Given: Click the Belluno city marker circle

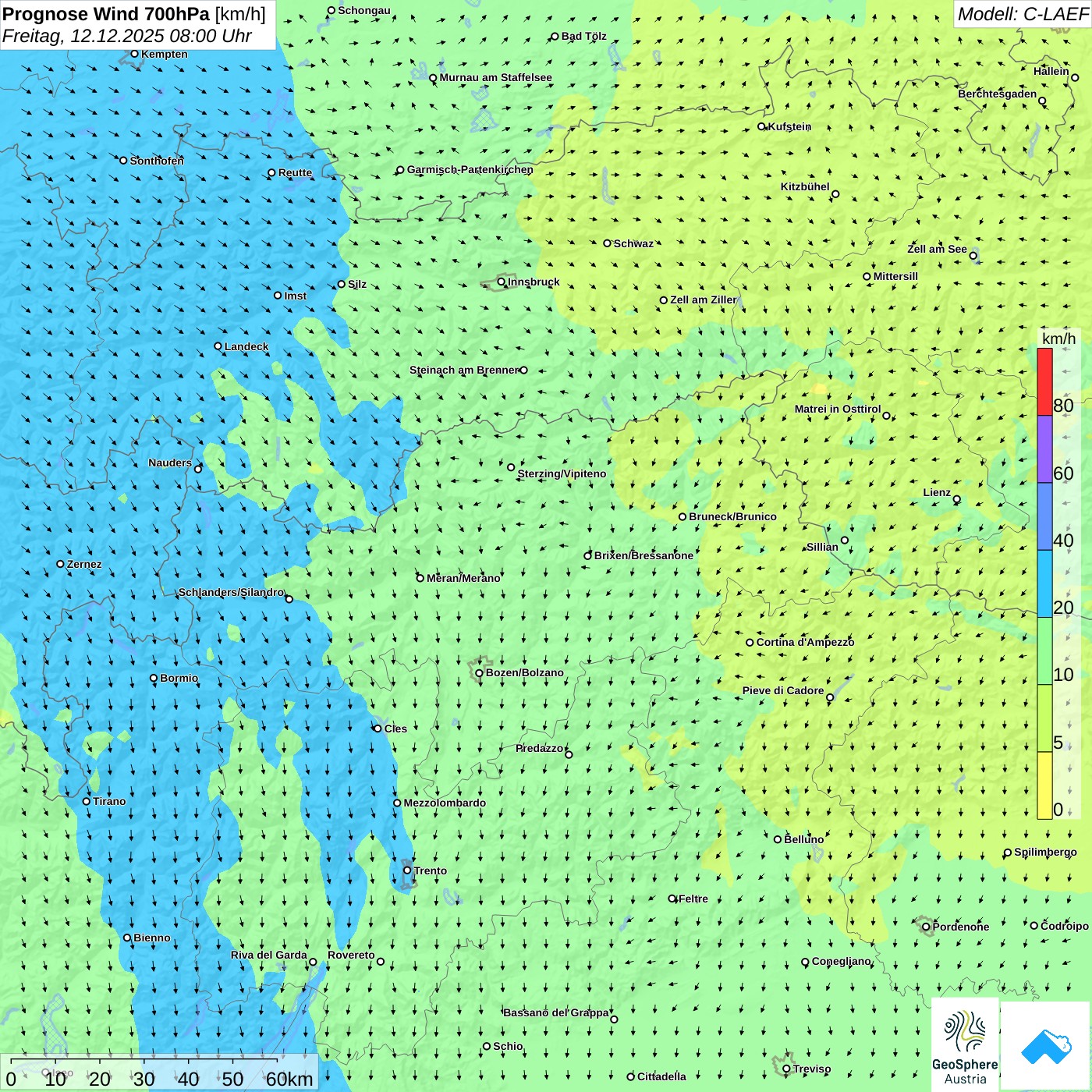Looking at the screenshot, I should [x=777, y=839].
